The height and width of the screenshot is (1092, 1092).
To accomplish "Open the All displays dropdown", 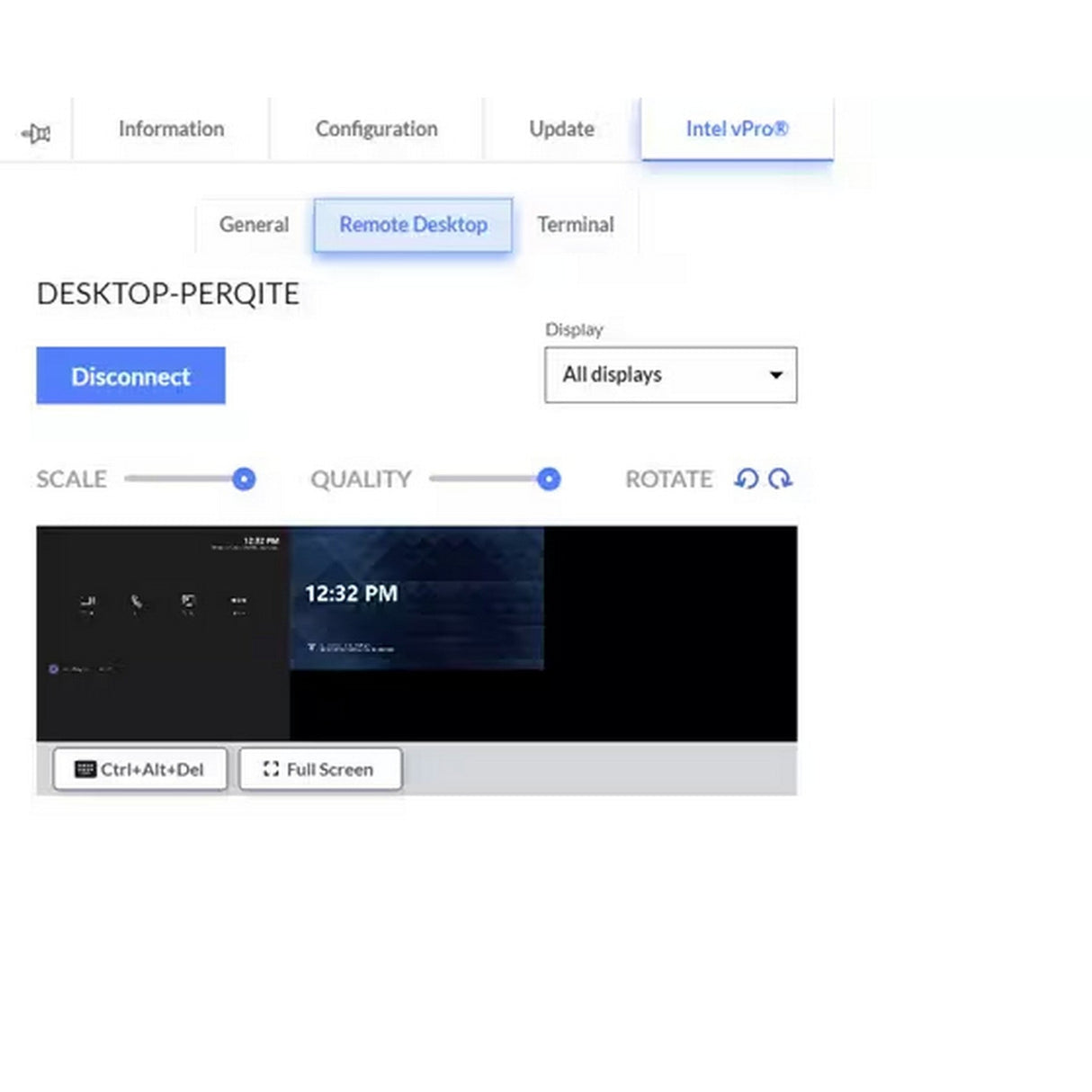I will tap(670, 375).
